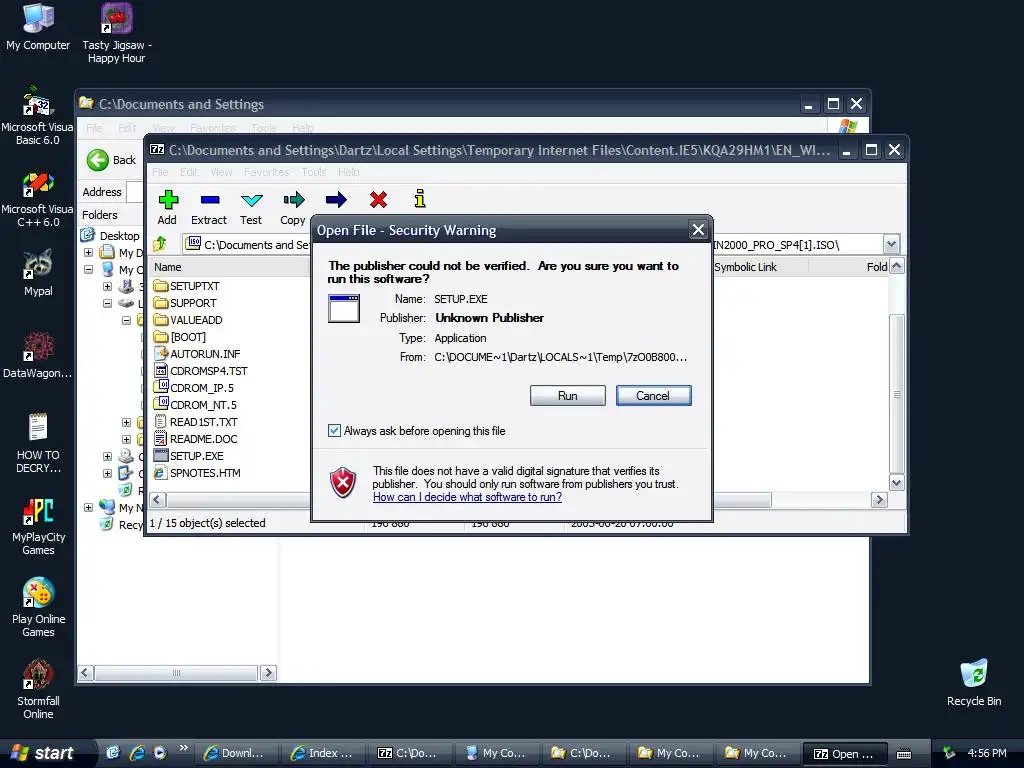Switch to Index taskbar button
This screenshot has height=768, width=1024.
pos(321,753)
